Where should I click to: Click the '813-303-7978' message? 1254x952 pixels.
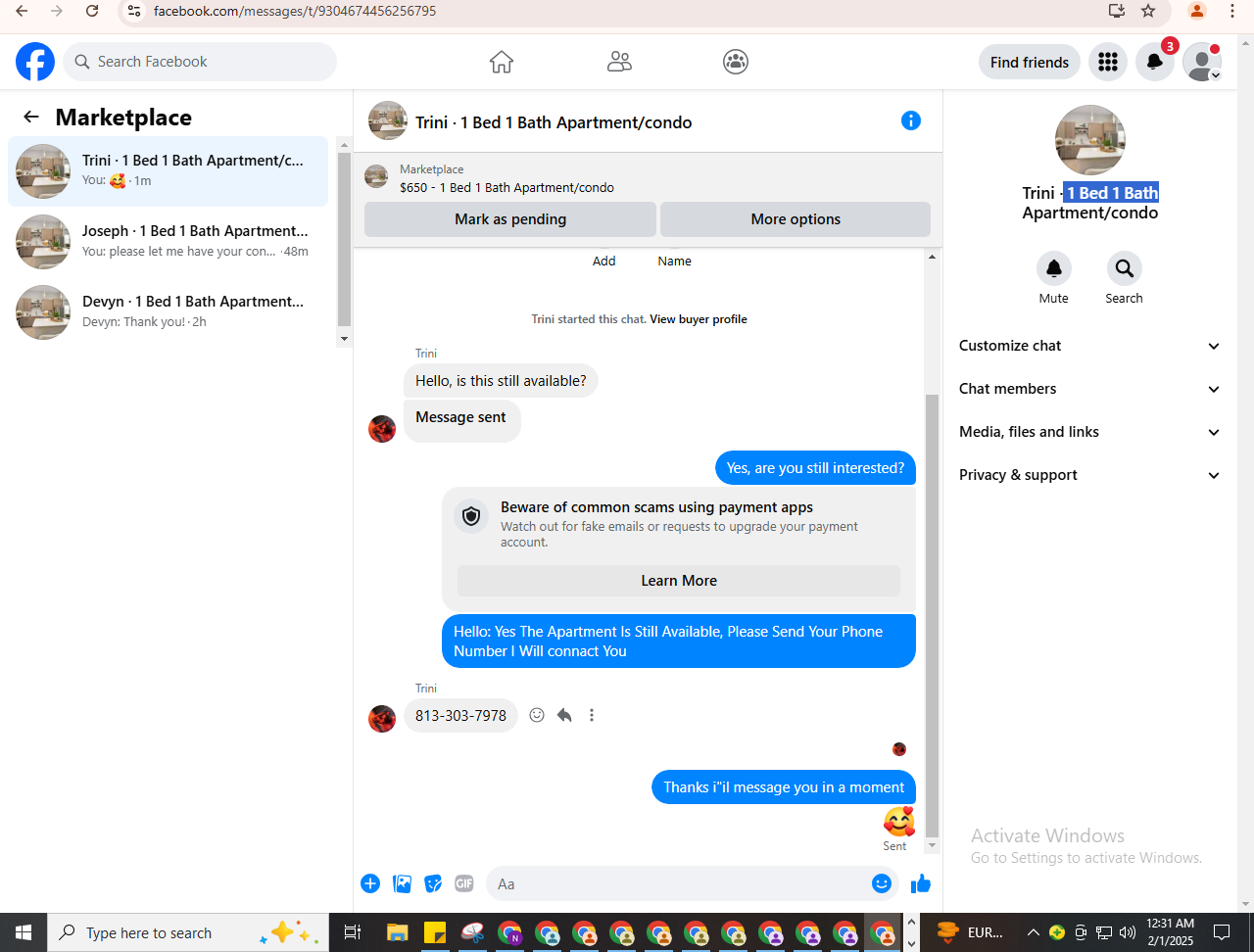pos(460,716)
